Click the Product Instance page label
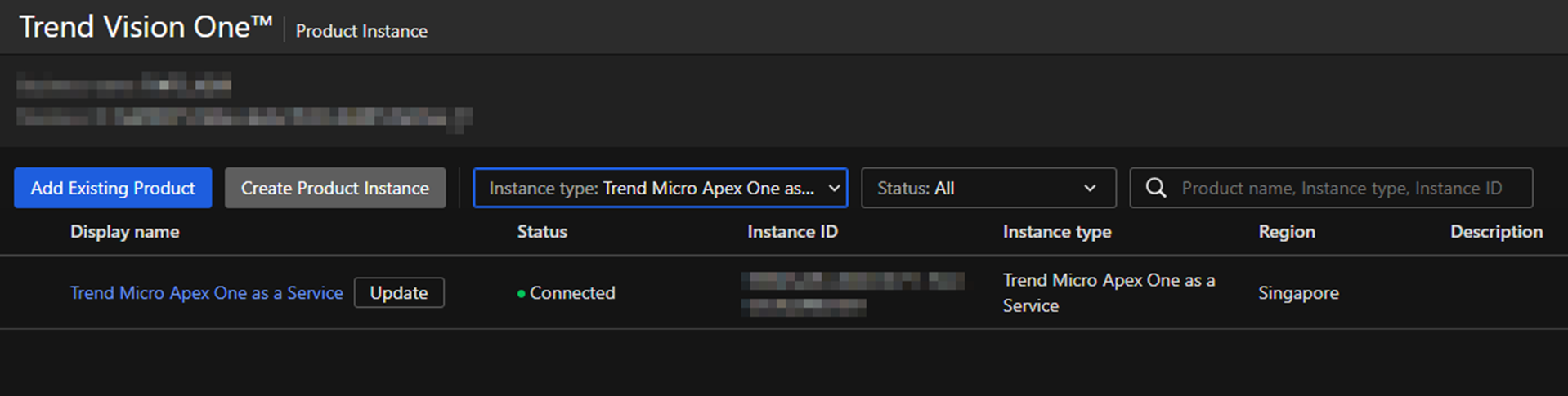The height and width of the screenshot is (396, 1568). pos(361,31)
